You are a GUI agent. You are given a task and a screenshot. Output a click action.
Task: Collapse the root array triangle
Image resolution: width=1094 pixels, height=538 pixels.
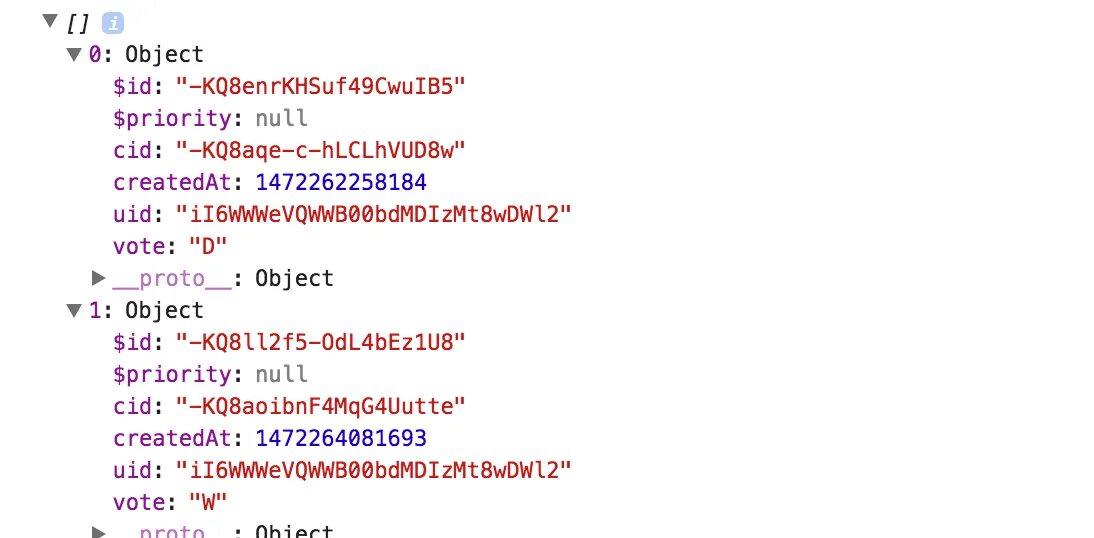point(50,21)
